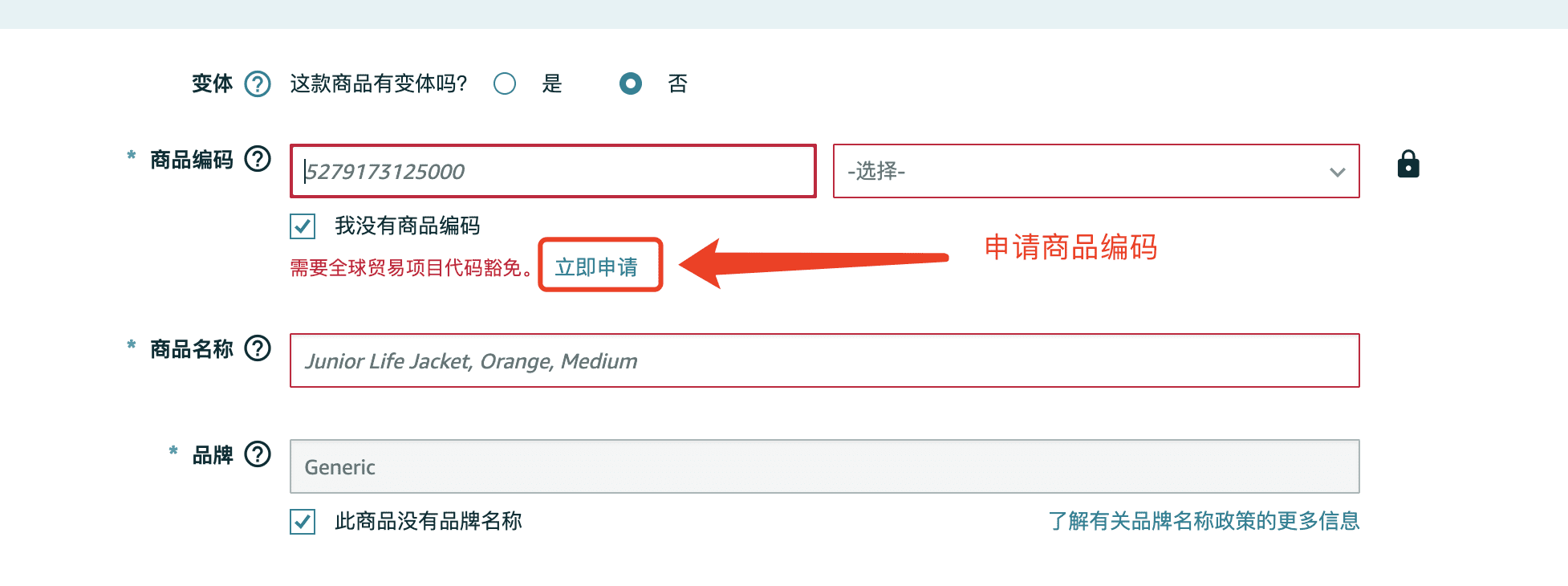Uncheck 此商品没有品牌名称
The height and width of the screenshot is (586, 1568).
coord(302,521)
